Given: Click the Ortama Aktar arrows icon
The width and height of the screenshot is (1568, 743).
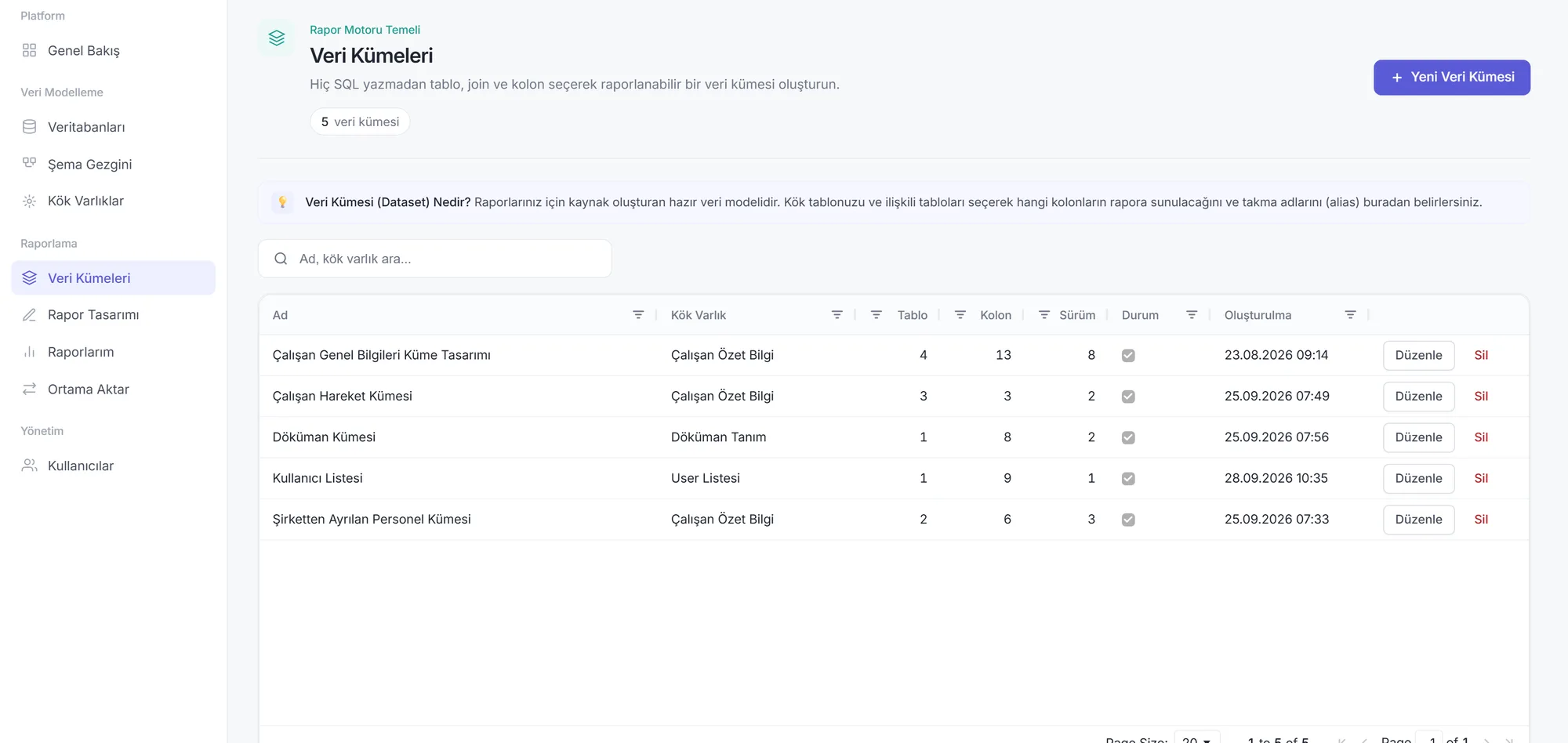Looking at the screenshot, I should point(30,390).
